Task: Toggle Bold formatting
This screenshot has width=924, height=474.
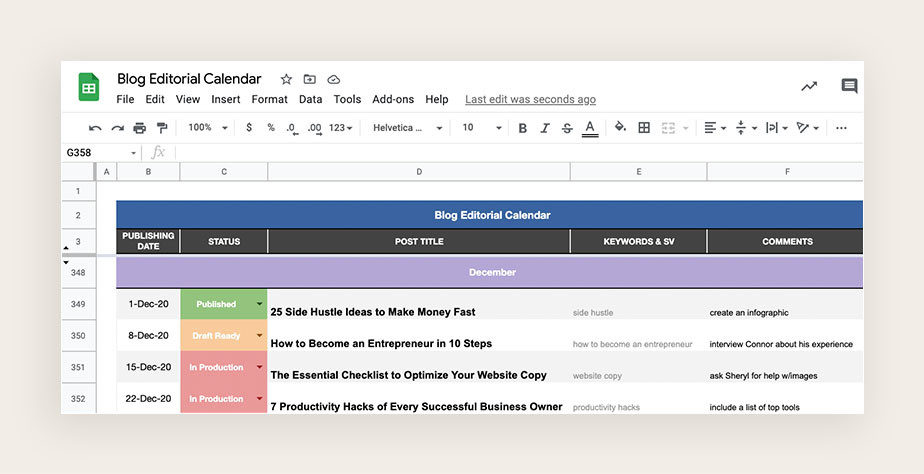Action: tap(522, 128)
